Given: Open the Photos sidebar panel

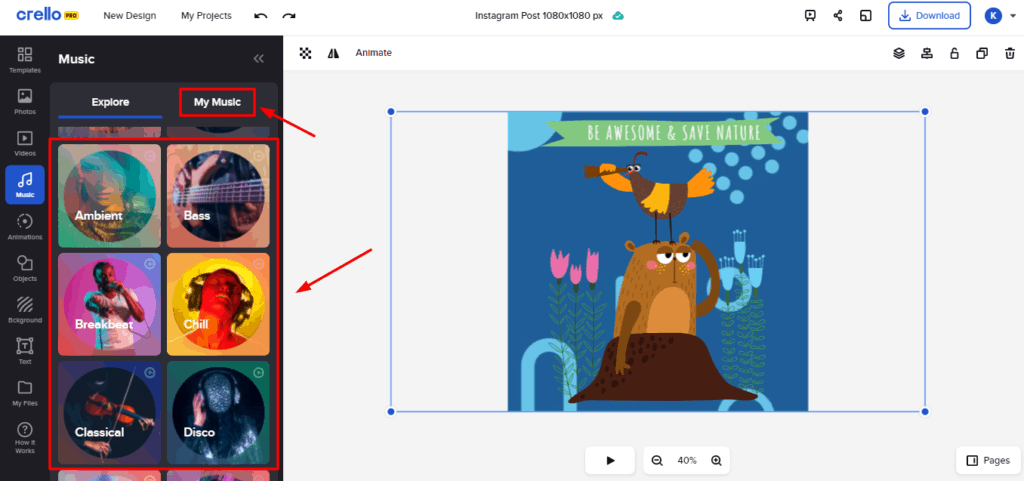Looking at the screenshot, I should coord(25,101).
